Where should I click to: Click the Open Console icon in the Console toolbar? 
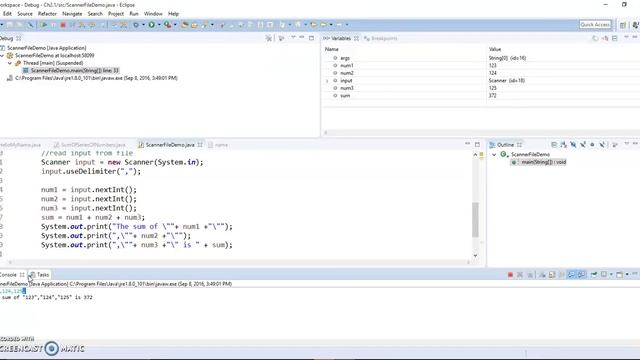620,275
